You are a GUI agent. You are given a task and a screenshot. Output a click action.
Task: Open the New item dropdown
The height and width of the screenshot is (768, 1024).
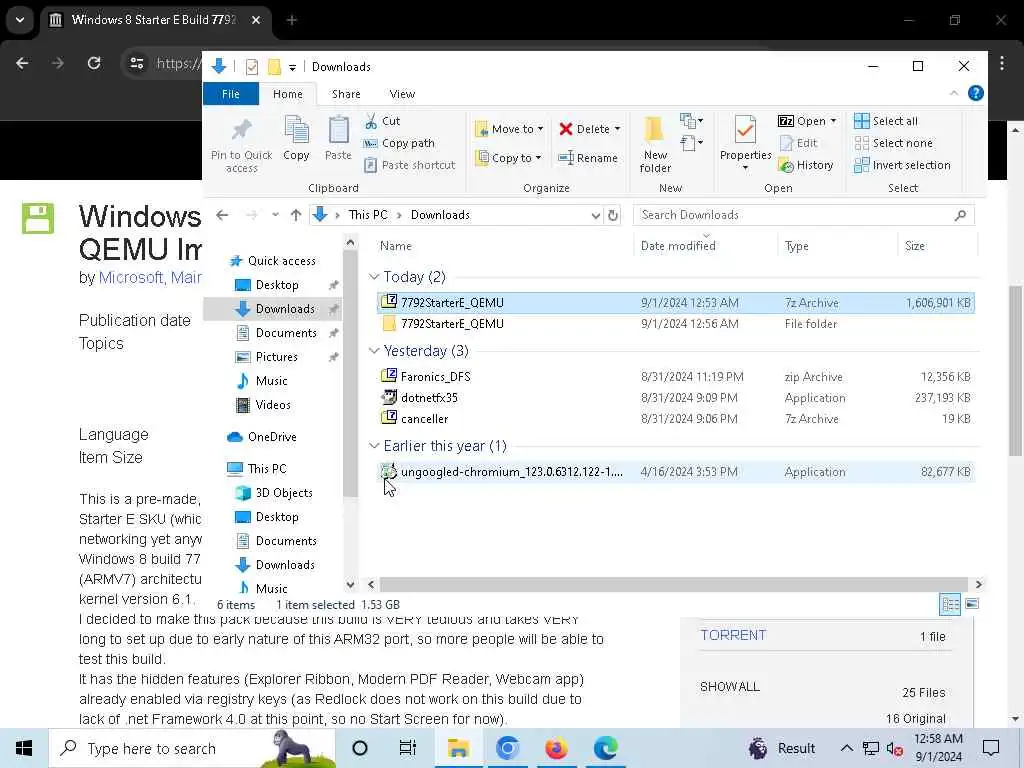tap(692, 121)
